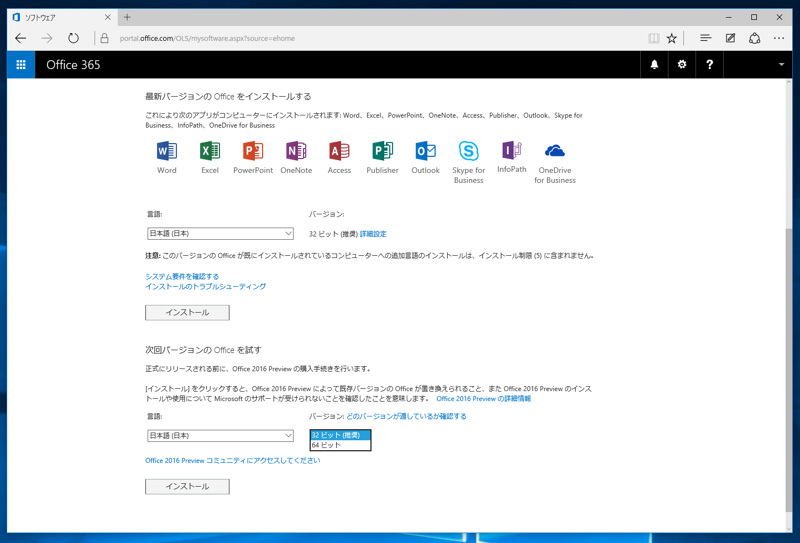The width and height of the screenshot is (800, 543).
Task: Open インストールのトラブルシューティング link
Action: click(x=206, y=286)
